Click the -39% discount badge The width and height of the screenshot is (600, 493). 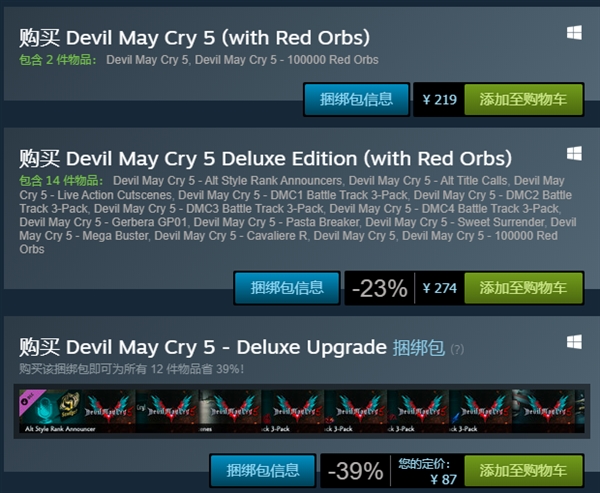tap(355, 471)
